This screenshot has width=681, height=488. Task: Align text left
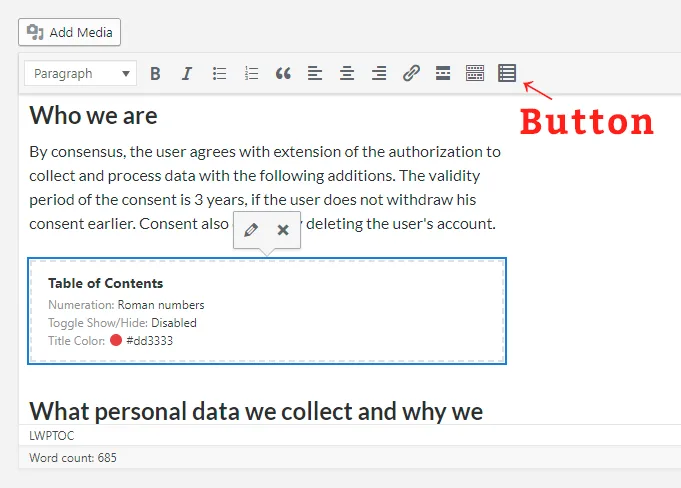pos(315,73)
